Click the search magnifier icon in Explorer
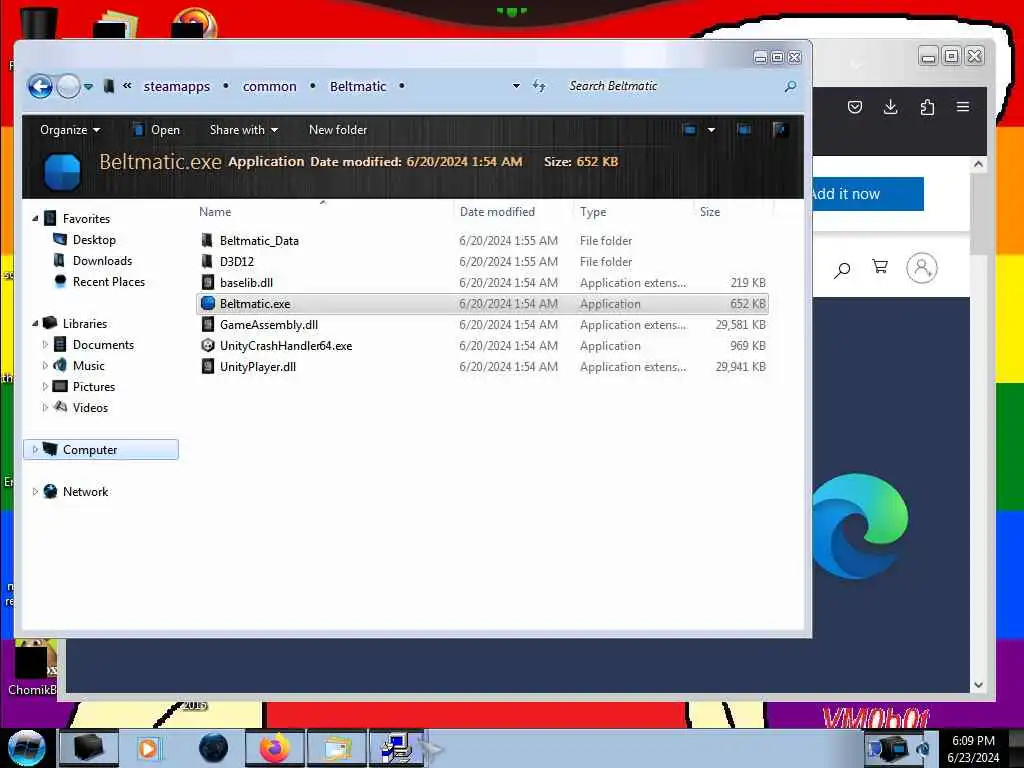Viewport: 1024px width, 768px height. point(790,86)
